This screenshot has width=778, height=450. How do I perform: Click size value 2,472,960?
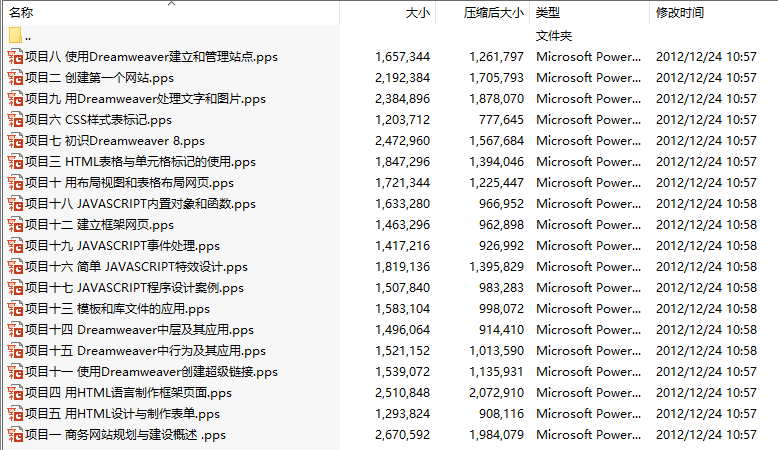(x=402, y=141)
